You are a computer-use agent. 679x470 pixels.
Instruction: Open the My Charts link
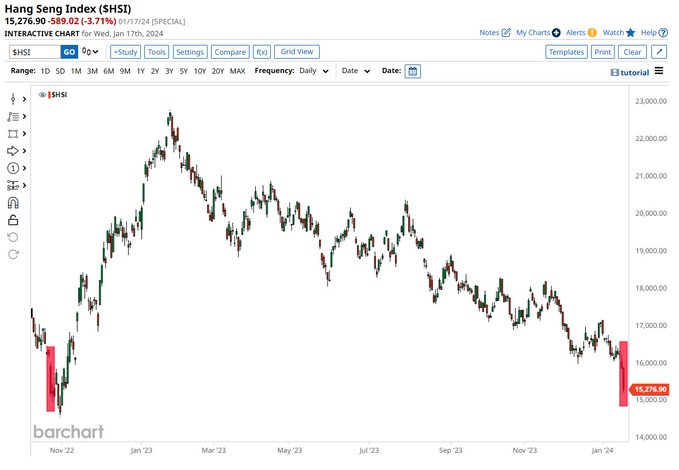[533, 32]
